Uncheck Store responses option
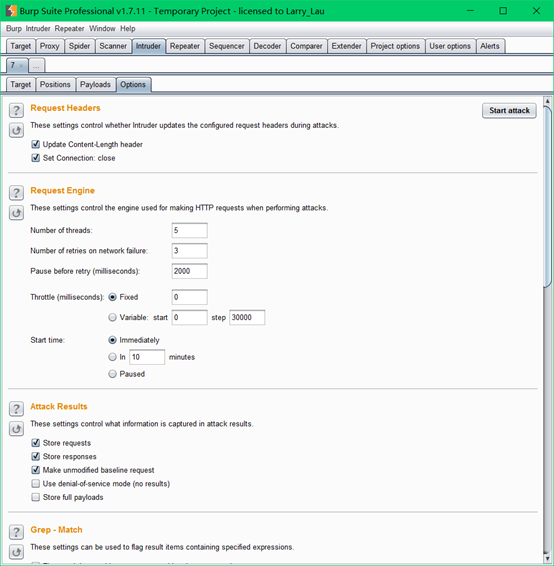 (x=35, y=456)
